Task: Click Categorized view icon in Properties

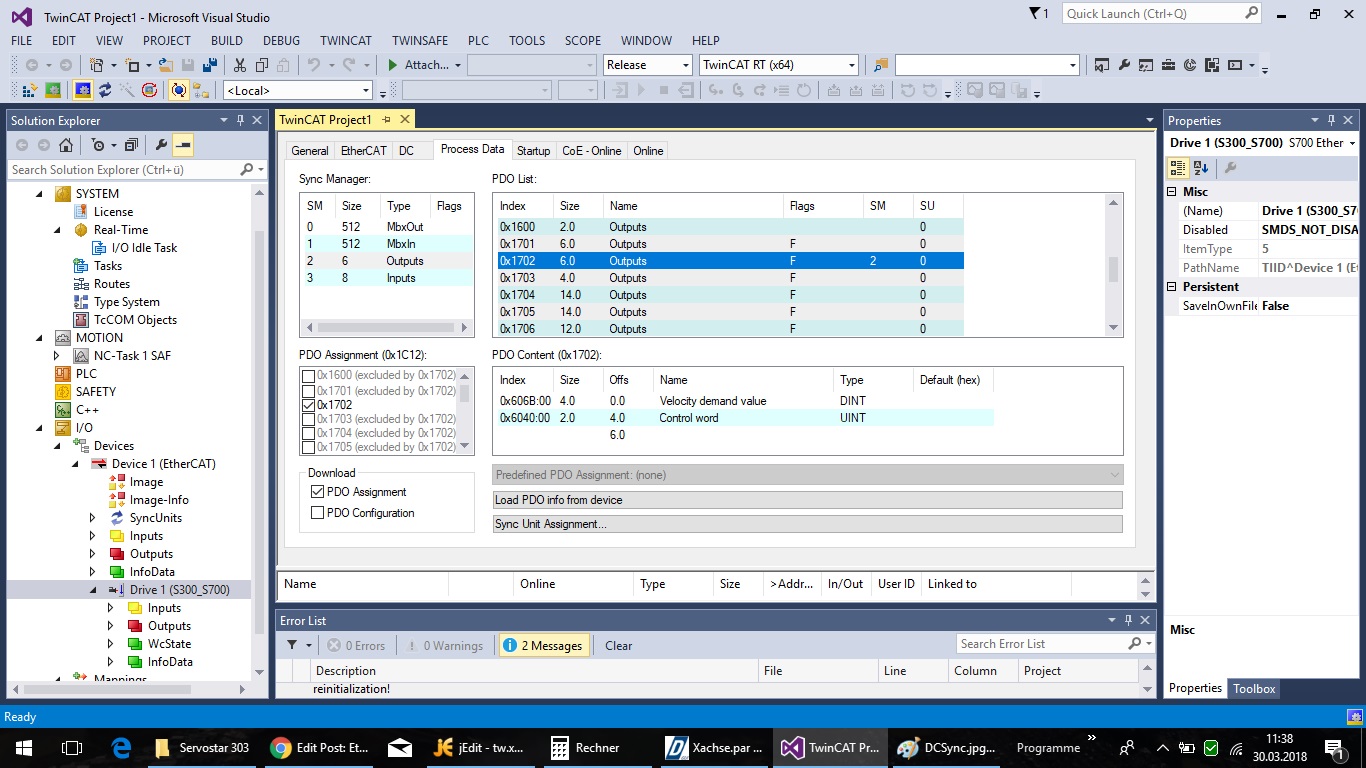Action: click(x=1178, y=168)
